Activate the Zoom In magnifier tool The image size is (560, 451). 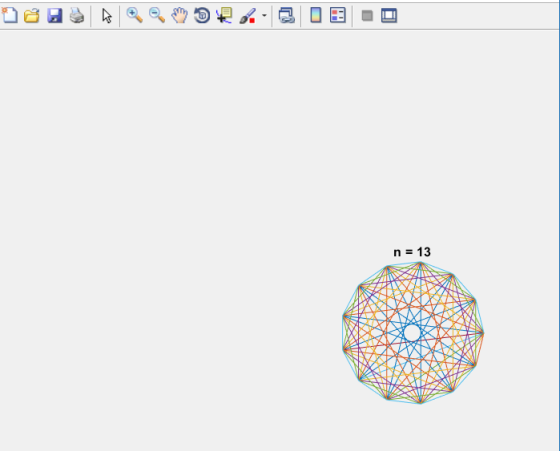[135, 16]
